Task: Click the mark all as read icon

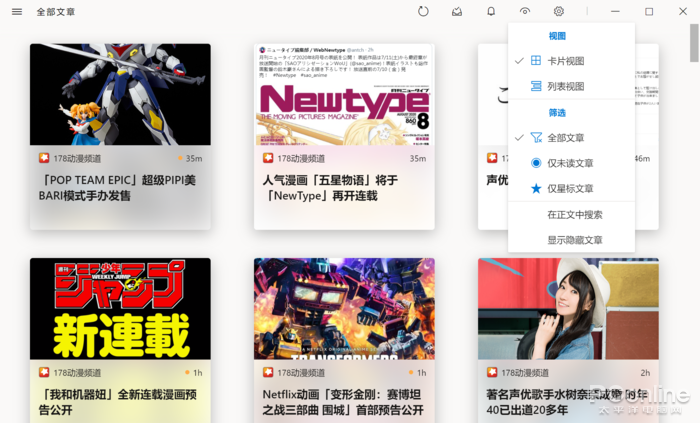Action: click(457, 12)
